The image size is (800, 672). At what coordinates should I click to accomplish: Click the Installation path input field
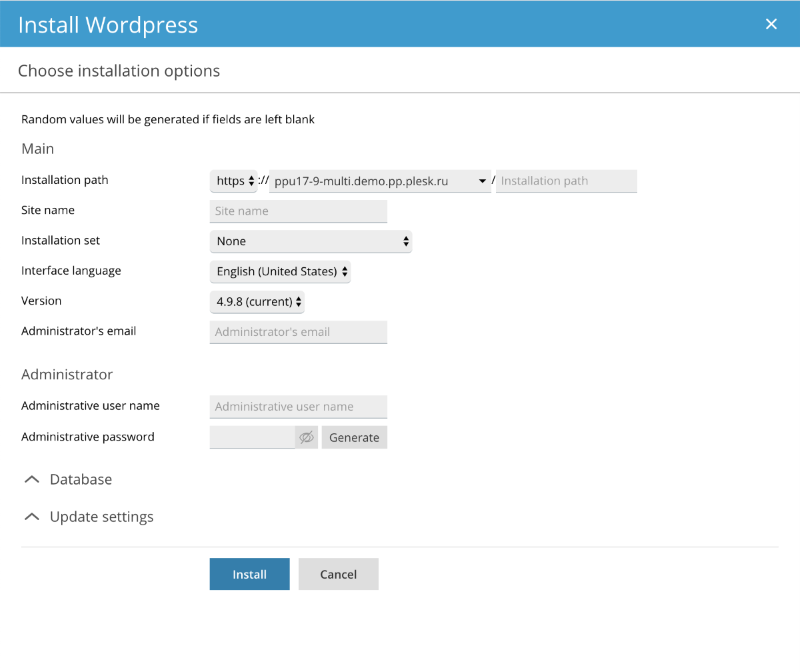[x=566, y=181]
